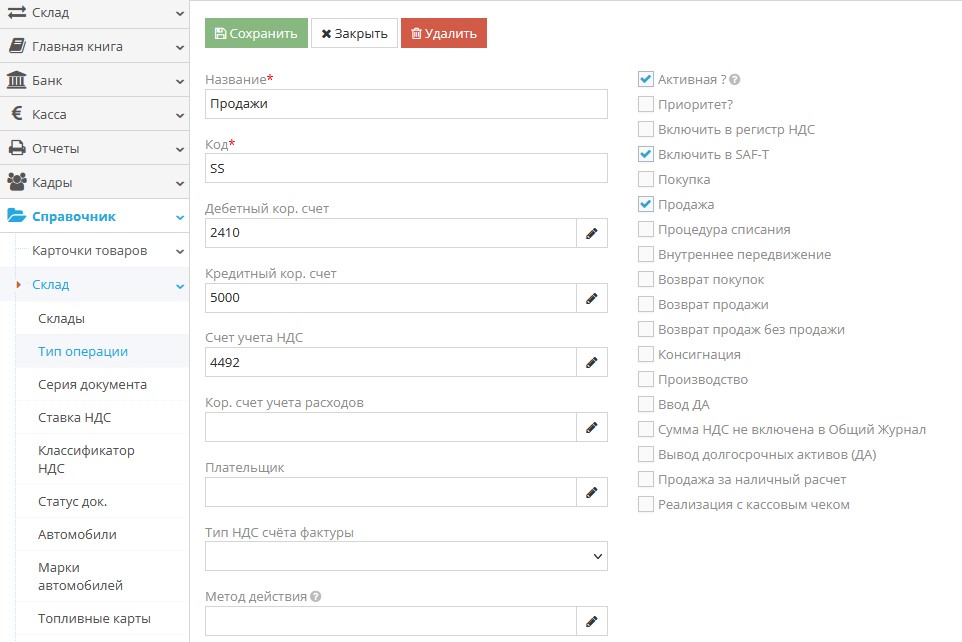The image size is (962, 642).
Task: Click the Закрыть button
Action: coord(354,33)
